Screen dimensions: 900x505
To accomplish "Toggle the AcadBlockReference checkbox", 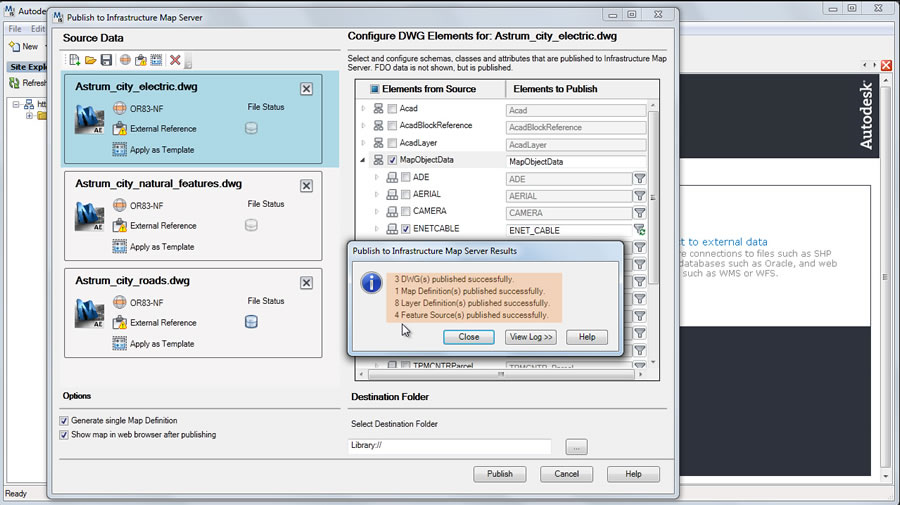I will [392, 126].
